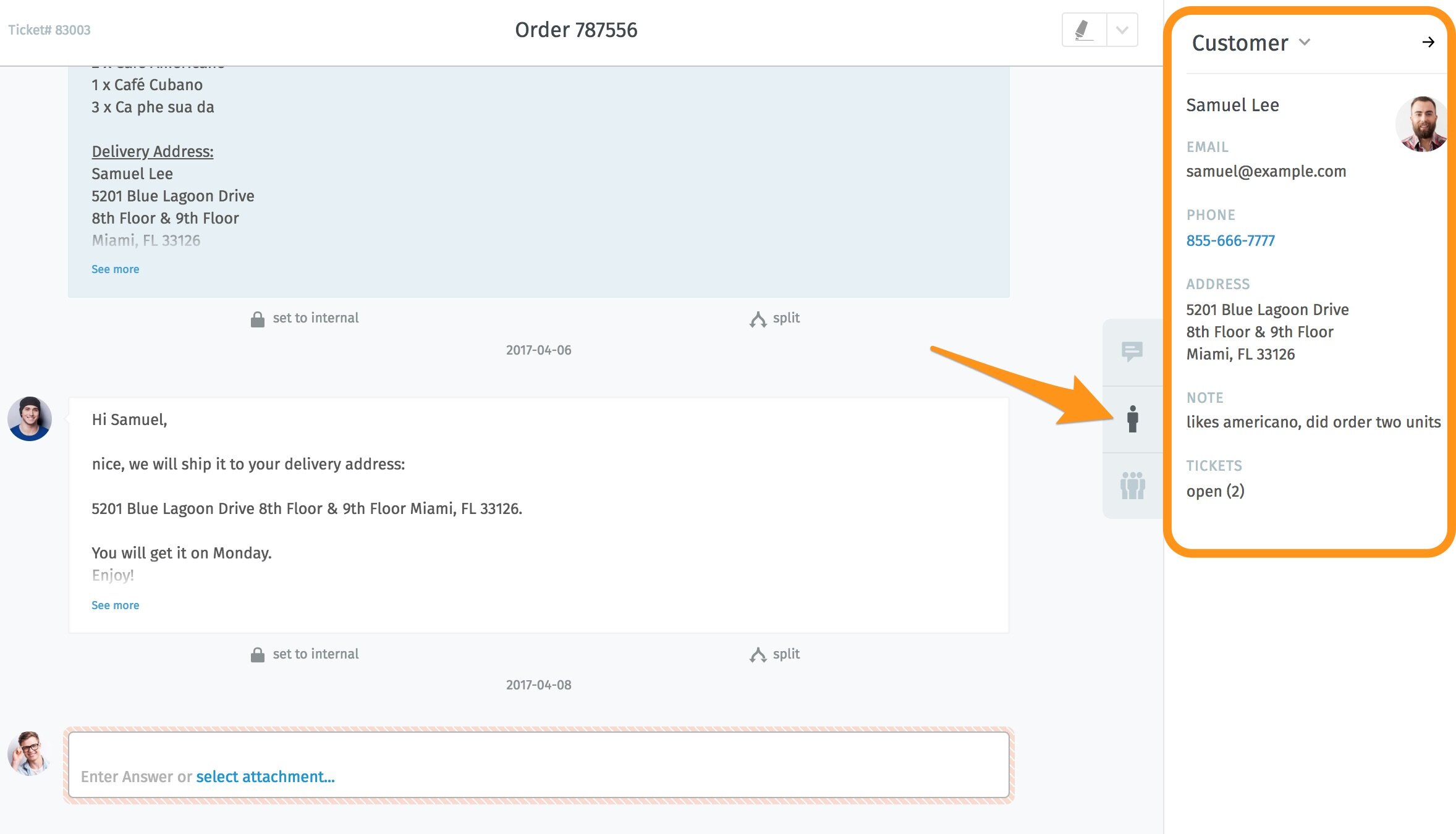This screenshot has height=834, width=1456.
Task: Open Samuel Lee's profile avatar
Action: [1421, 124]
